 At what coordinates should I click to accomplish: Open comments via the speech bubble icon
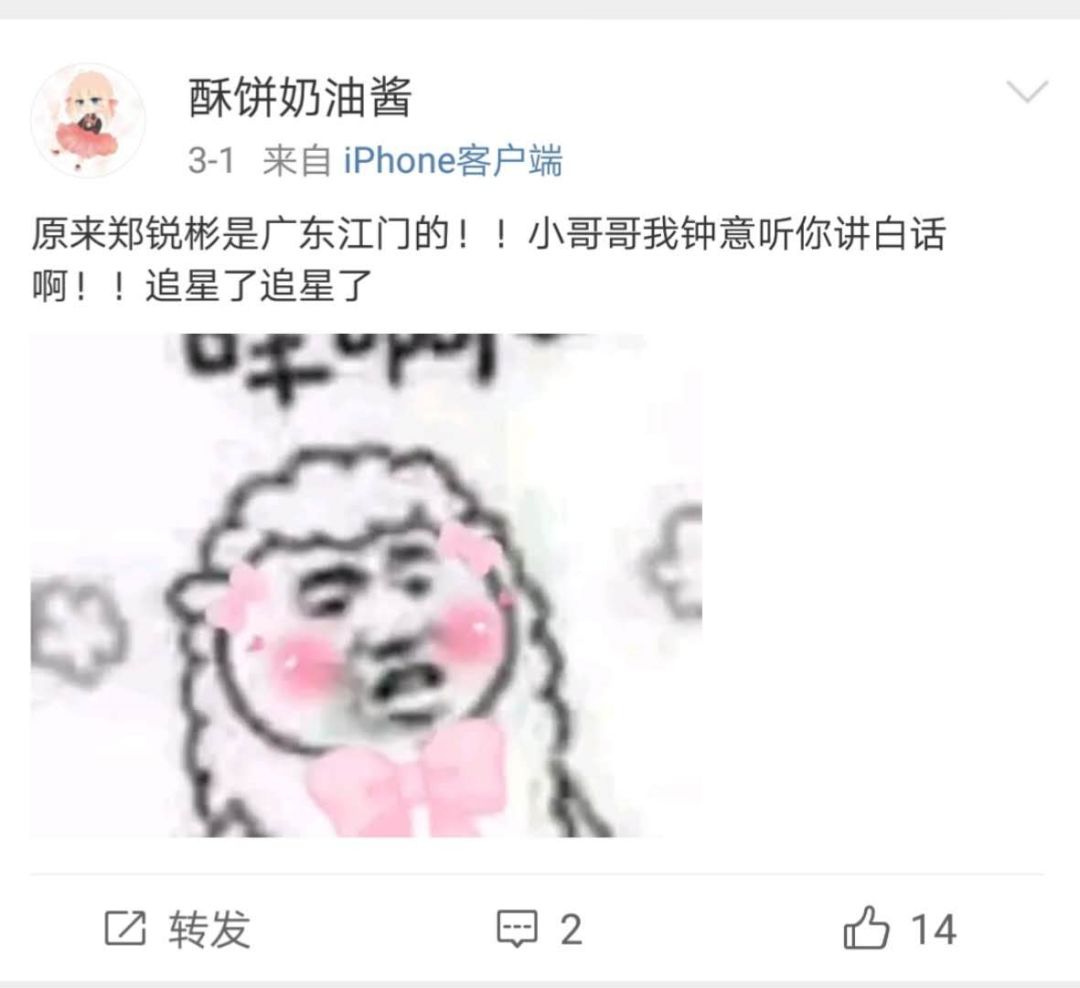[x=517, y=929]
